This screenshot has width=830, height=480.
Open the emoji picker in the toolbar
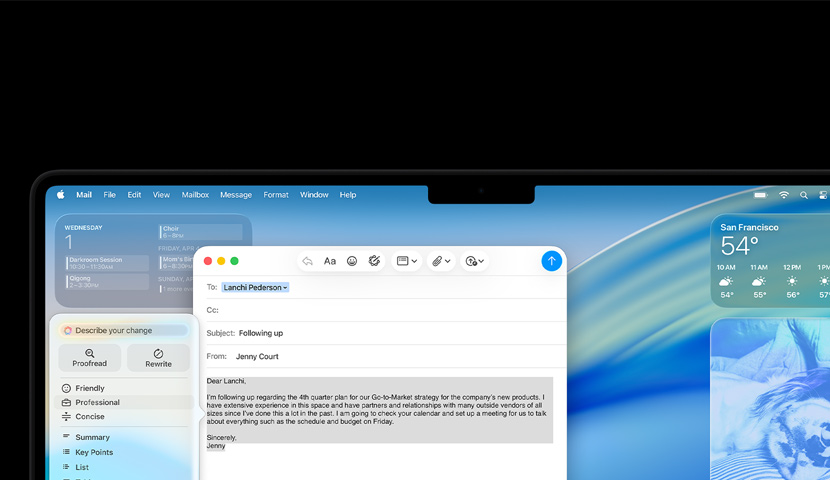pyautogui.click(x=352, y=261)
